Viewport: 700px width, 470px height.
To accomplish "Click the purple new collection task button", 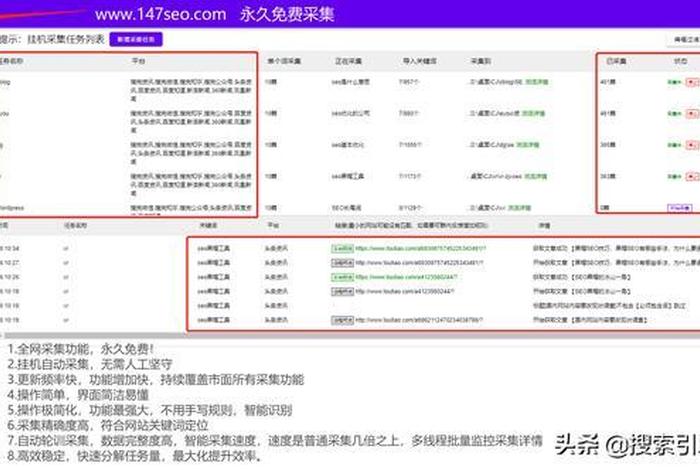I will tap(136, 39).
